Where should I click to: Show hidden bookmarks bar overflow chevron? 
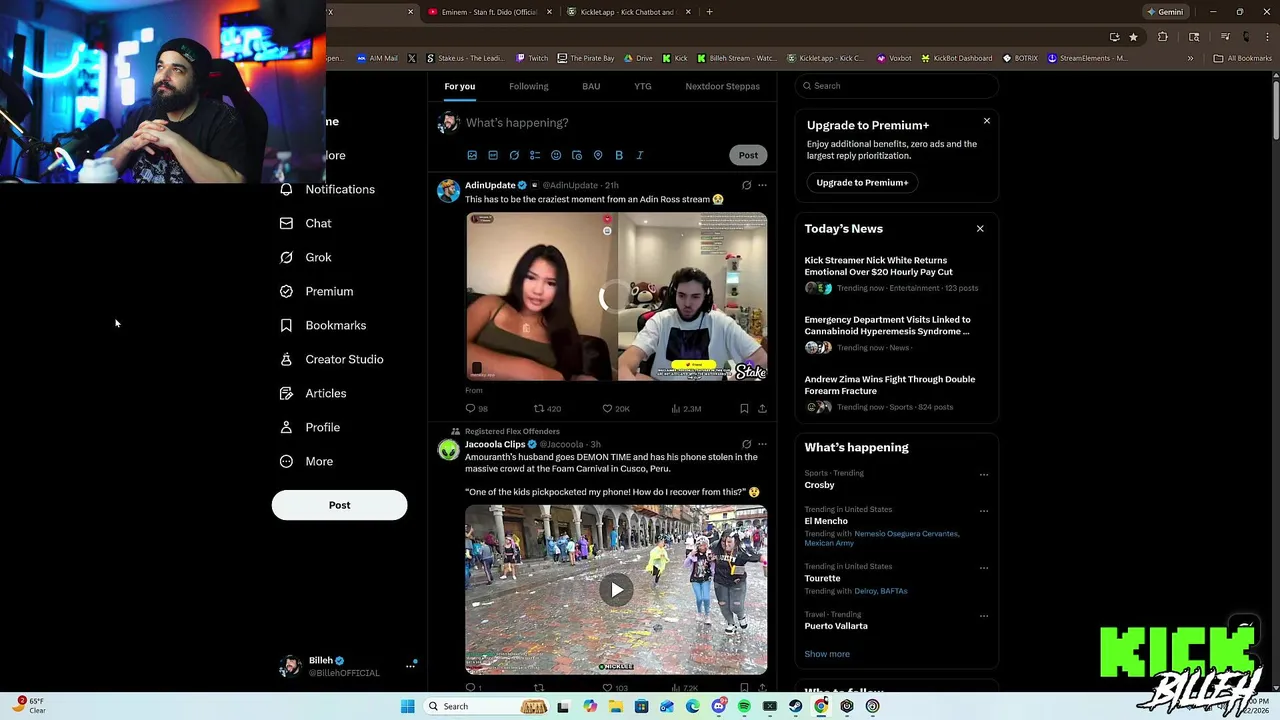[x=1190, y=58]
